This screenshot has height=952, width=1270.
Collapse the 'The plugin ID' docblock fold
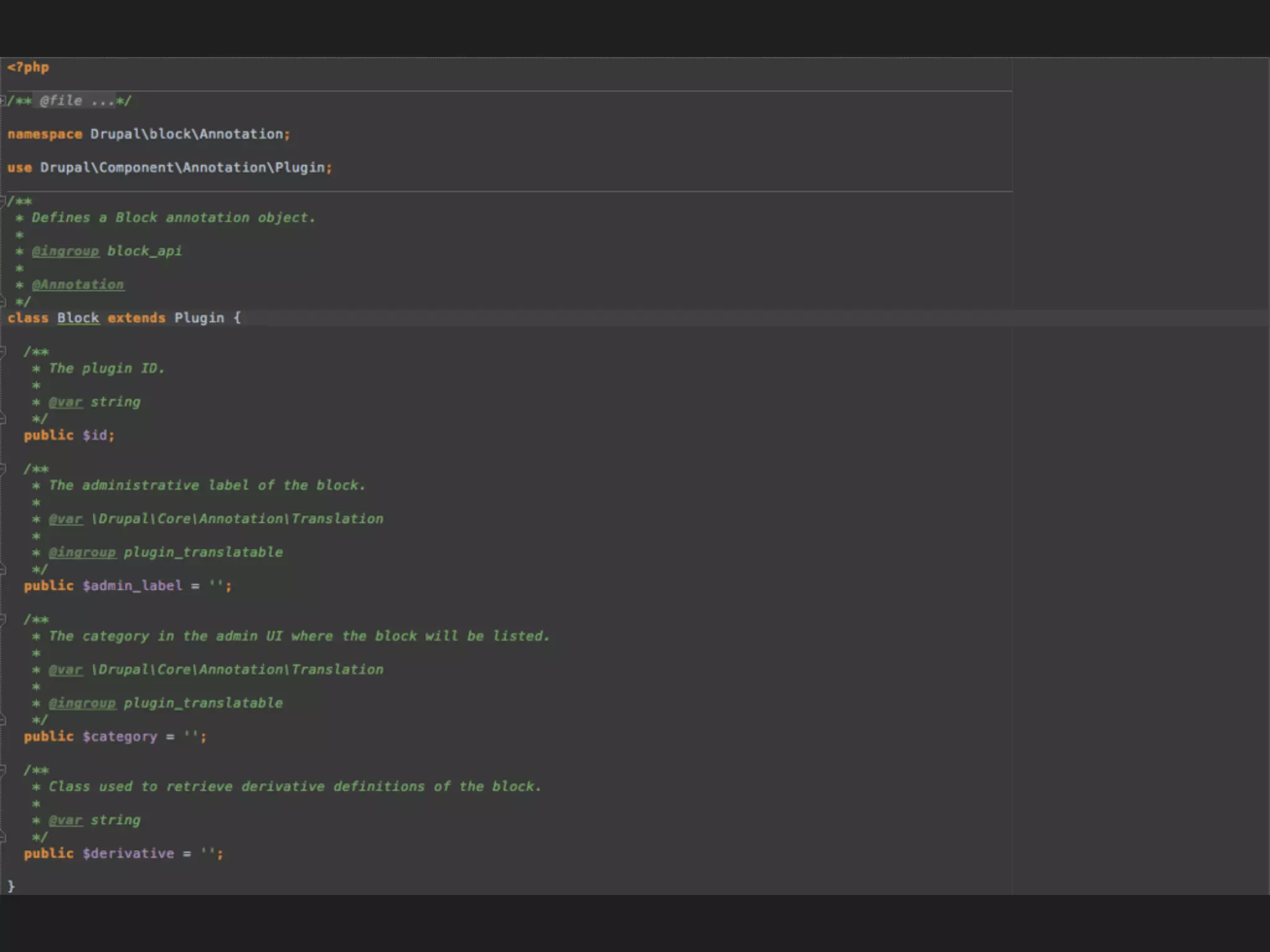tap(3, 351)
